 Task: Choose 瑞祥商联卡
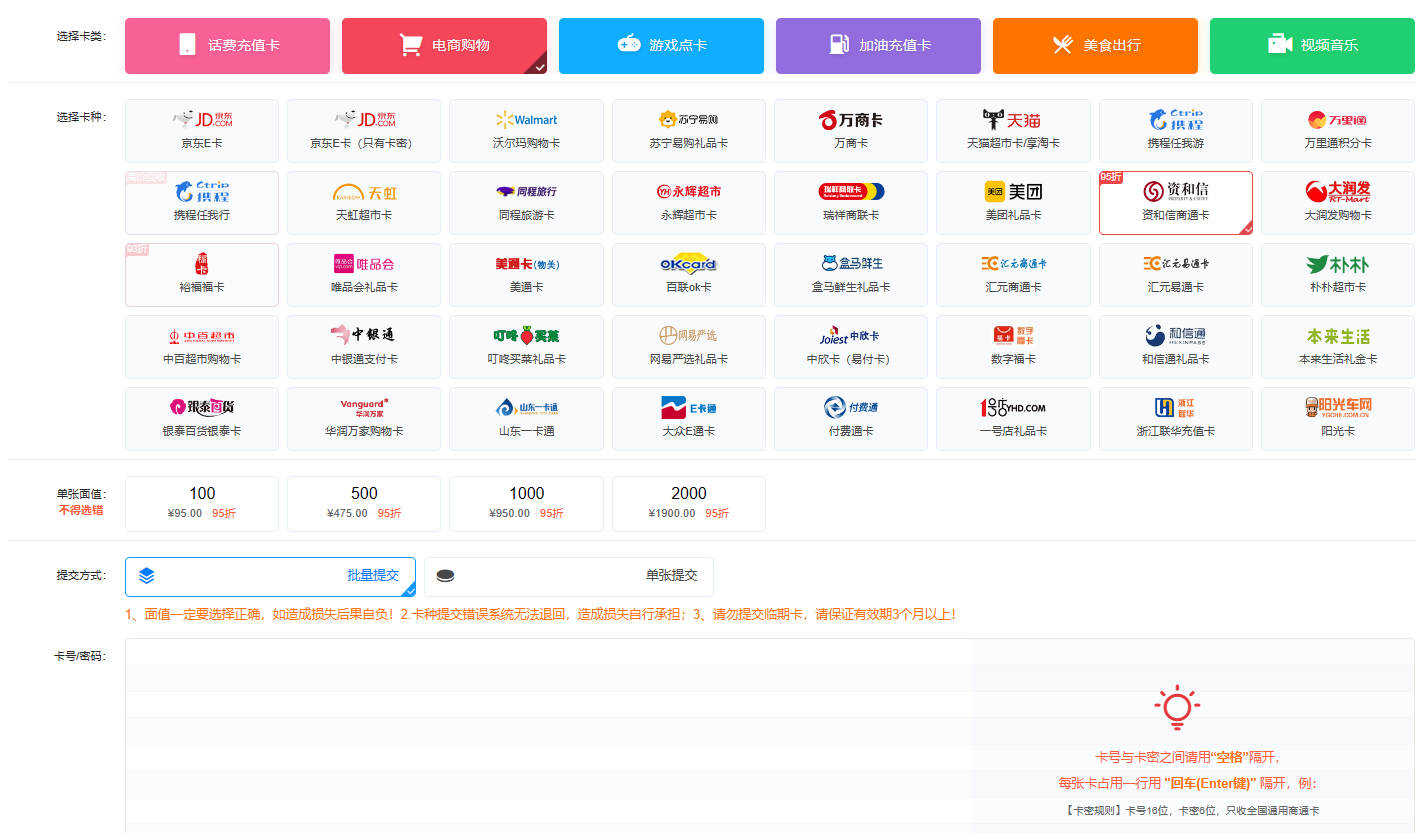[851, 203]
